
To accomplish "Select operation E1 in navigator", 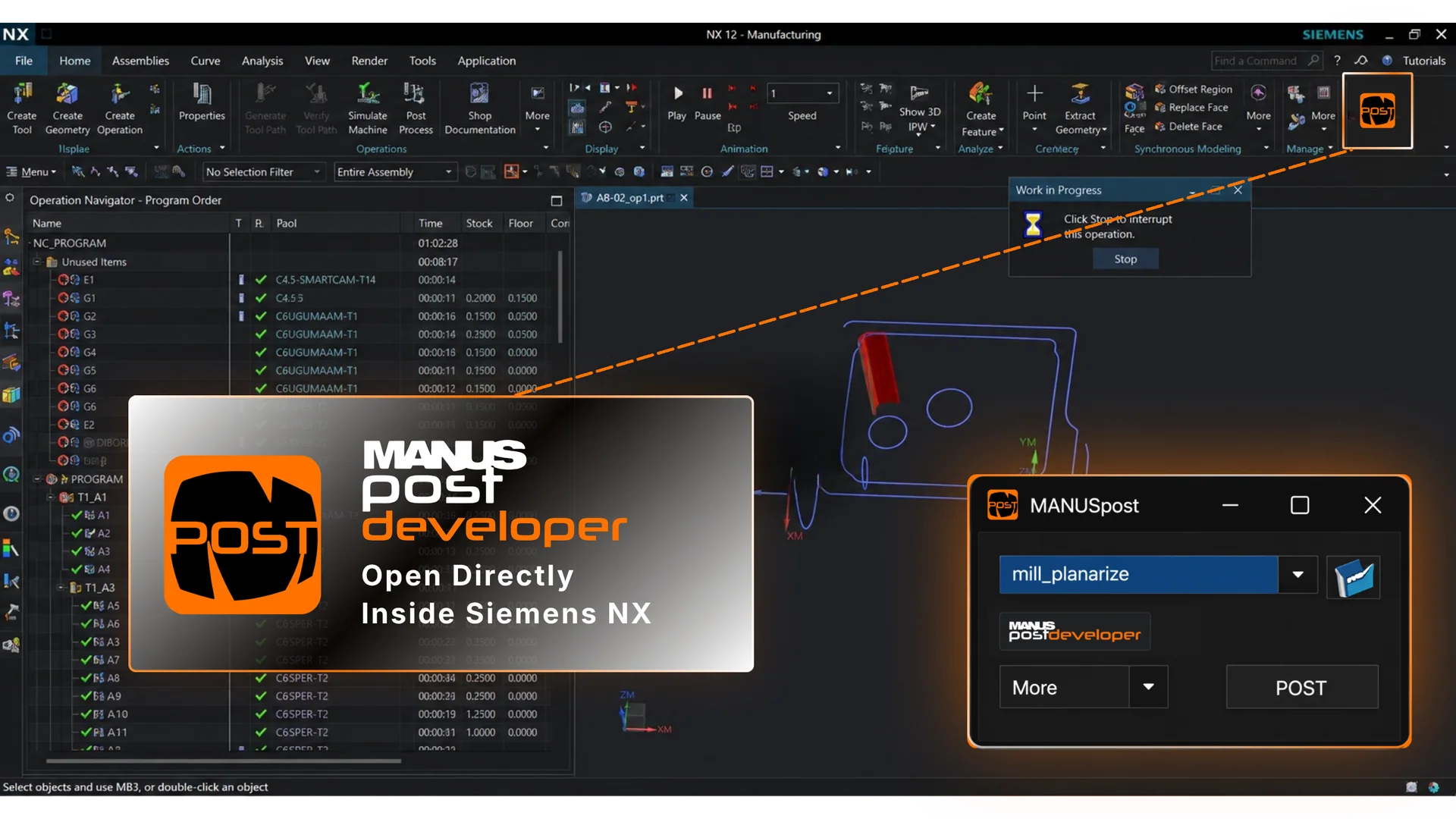I will [89, 280].
